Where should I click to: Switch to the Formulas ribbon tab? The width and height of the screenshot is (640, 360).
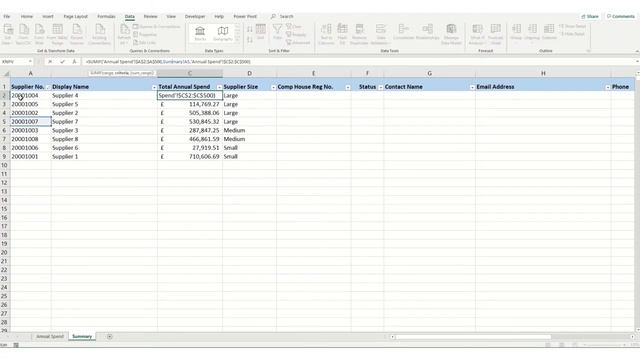pyautogui.click(x=106, y=16)
